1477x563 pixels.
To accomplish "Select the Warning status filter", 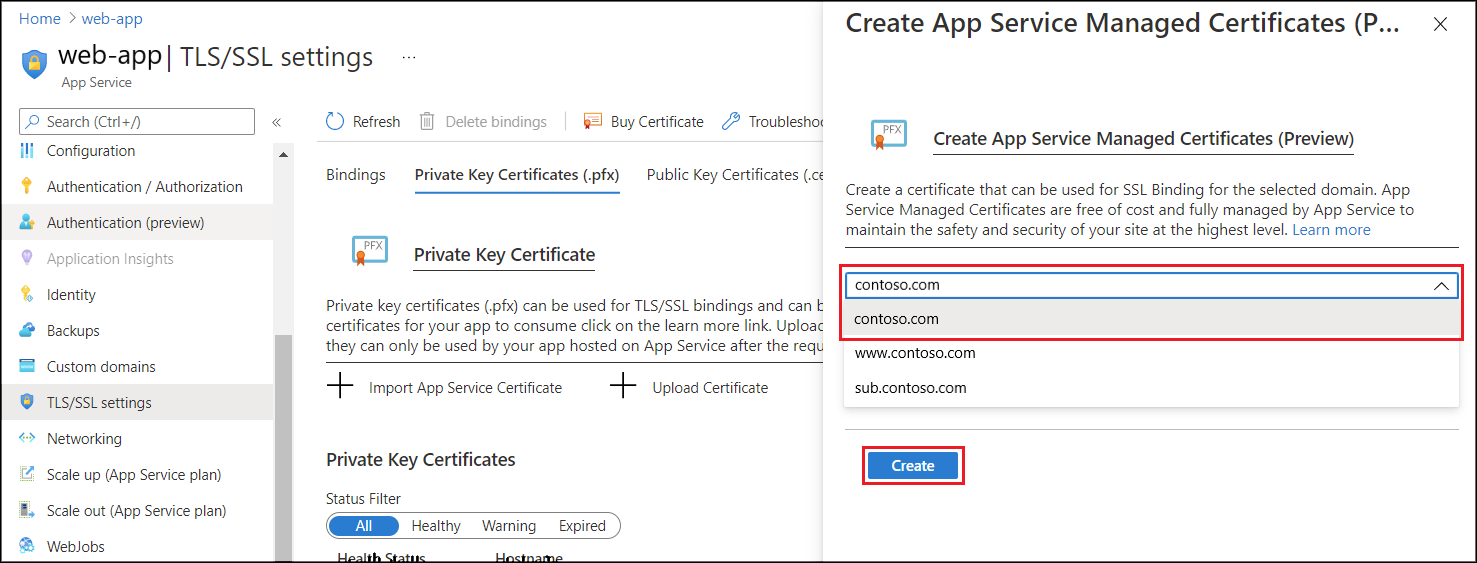I will point(509,526).
